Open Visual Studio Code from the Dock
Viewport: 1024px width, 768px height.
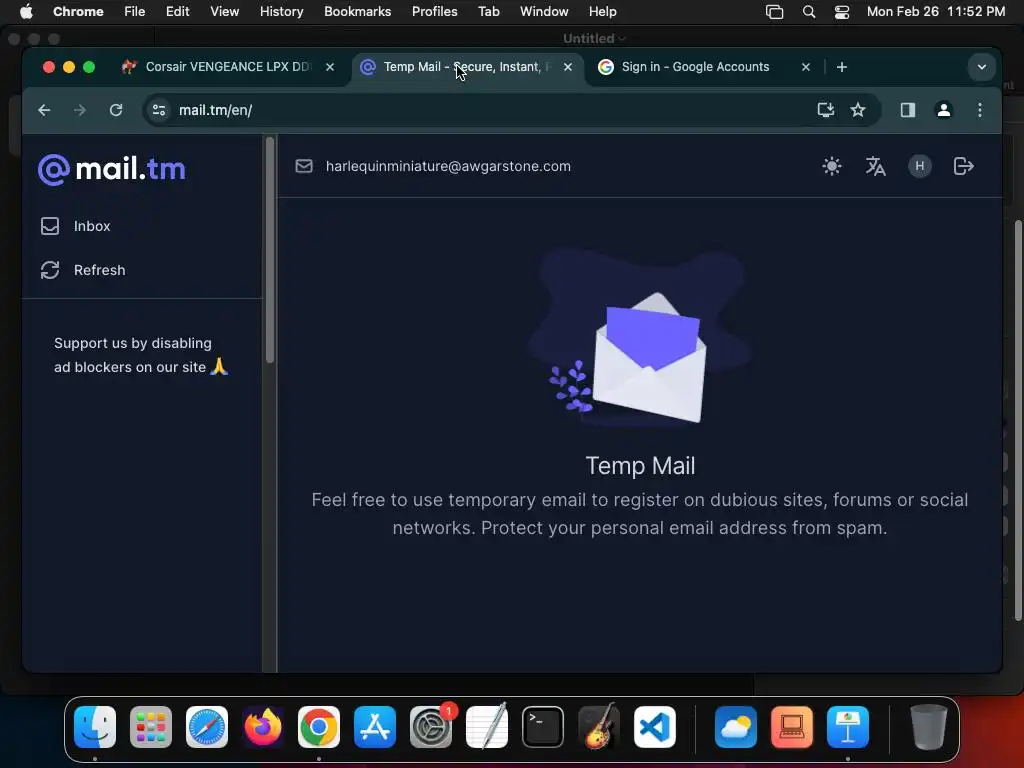click(x=655, y=726)
